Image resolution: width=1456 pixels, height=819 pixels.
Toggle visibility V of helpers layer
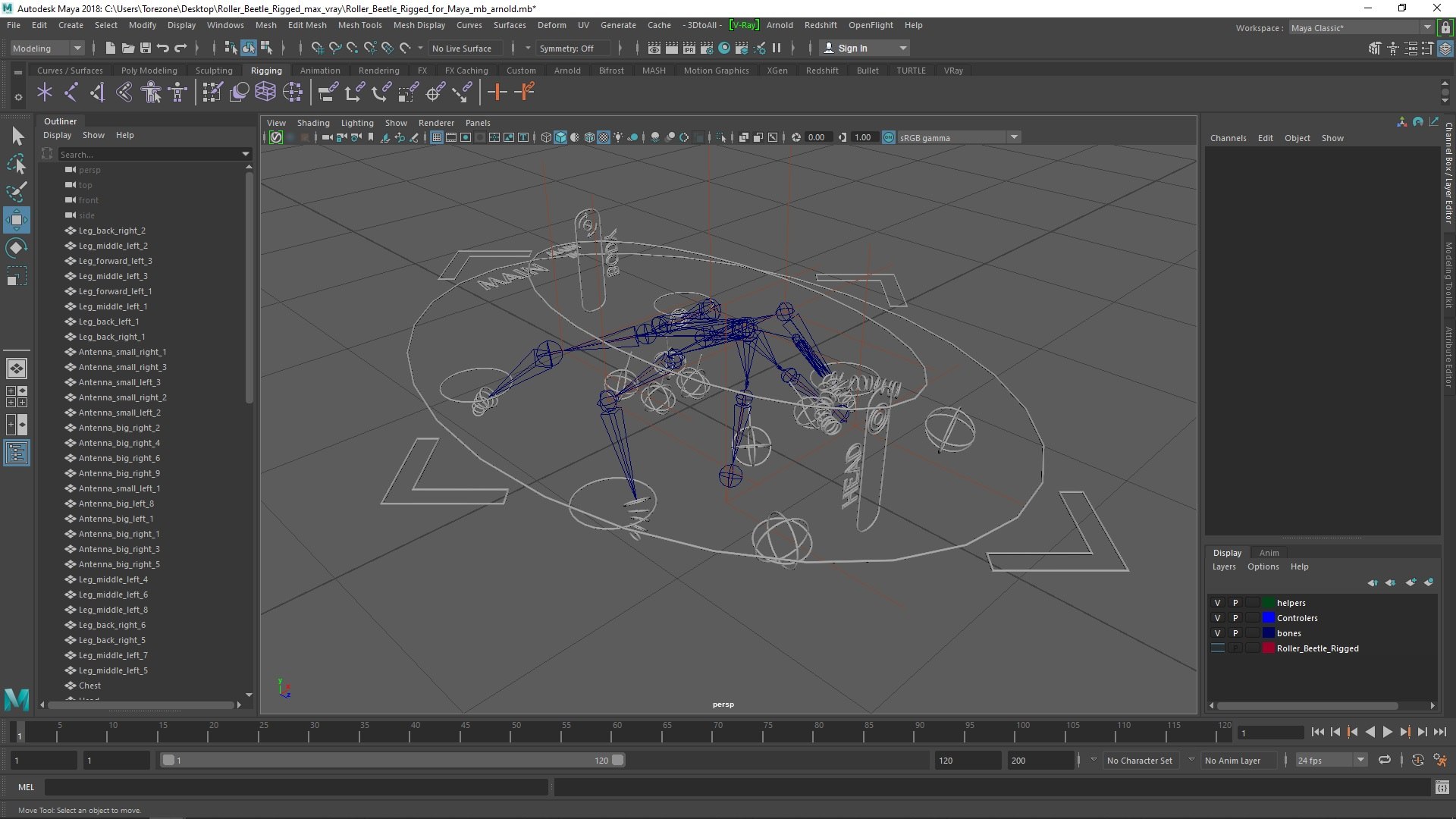click(x=1218, y=603)
